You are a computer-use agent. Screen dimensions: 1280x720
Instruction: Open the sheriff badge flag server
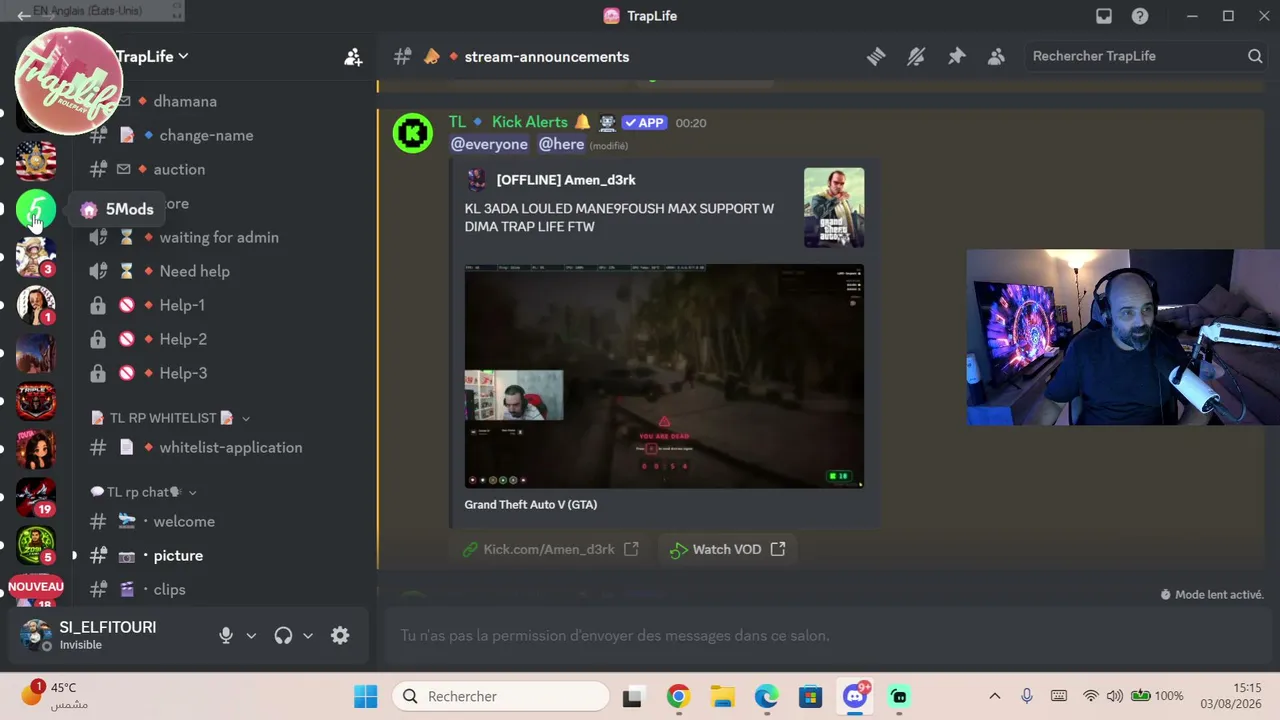point(36,160)
